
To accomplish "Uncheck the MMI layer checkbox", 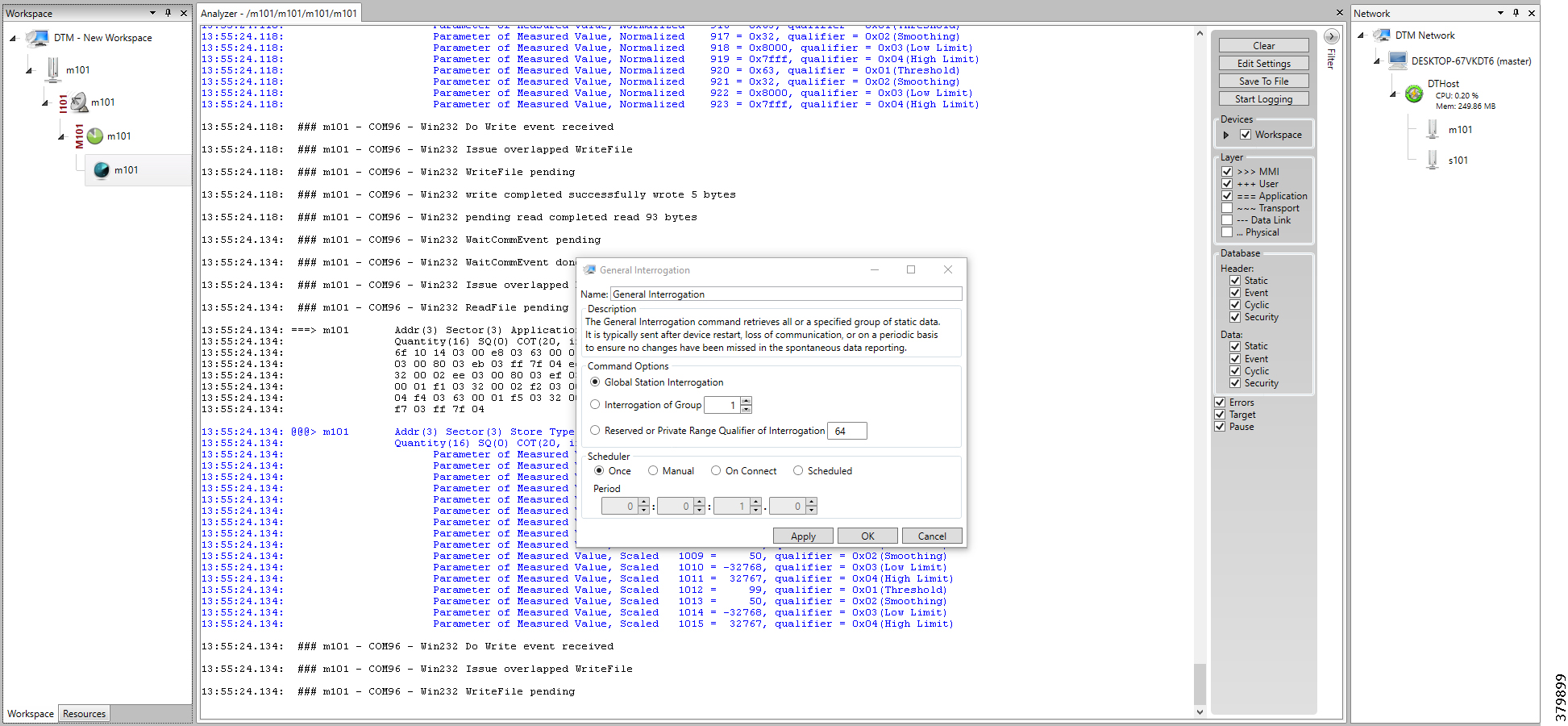I will click(1227, 172).
